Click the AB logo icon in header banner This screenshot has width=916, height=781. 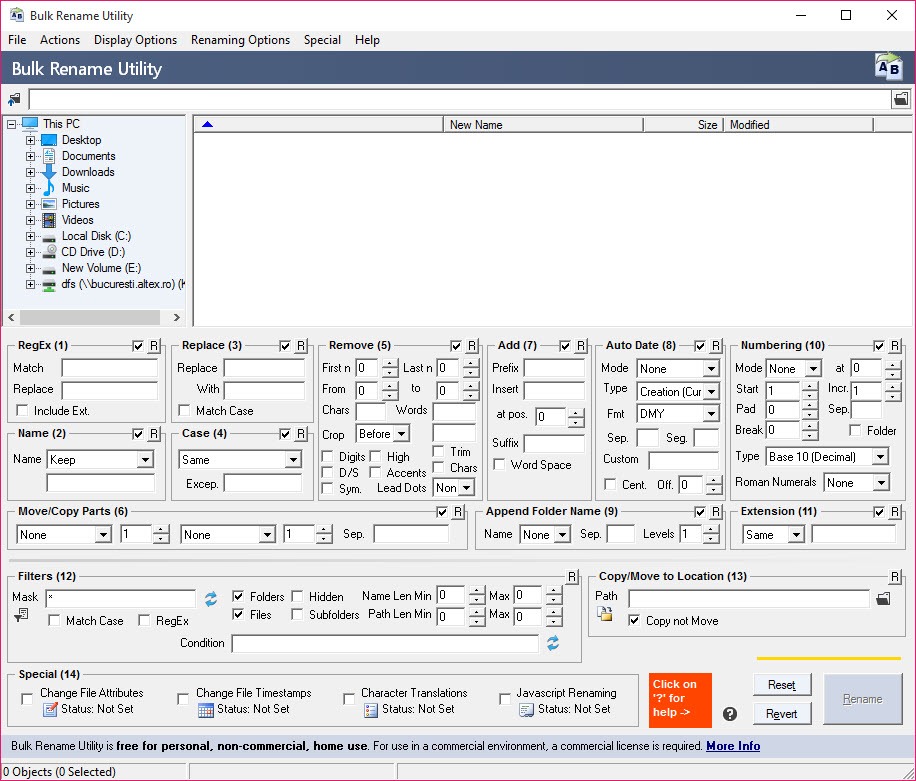(x=889, y=67)
